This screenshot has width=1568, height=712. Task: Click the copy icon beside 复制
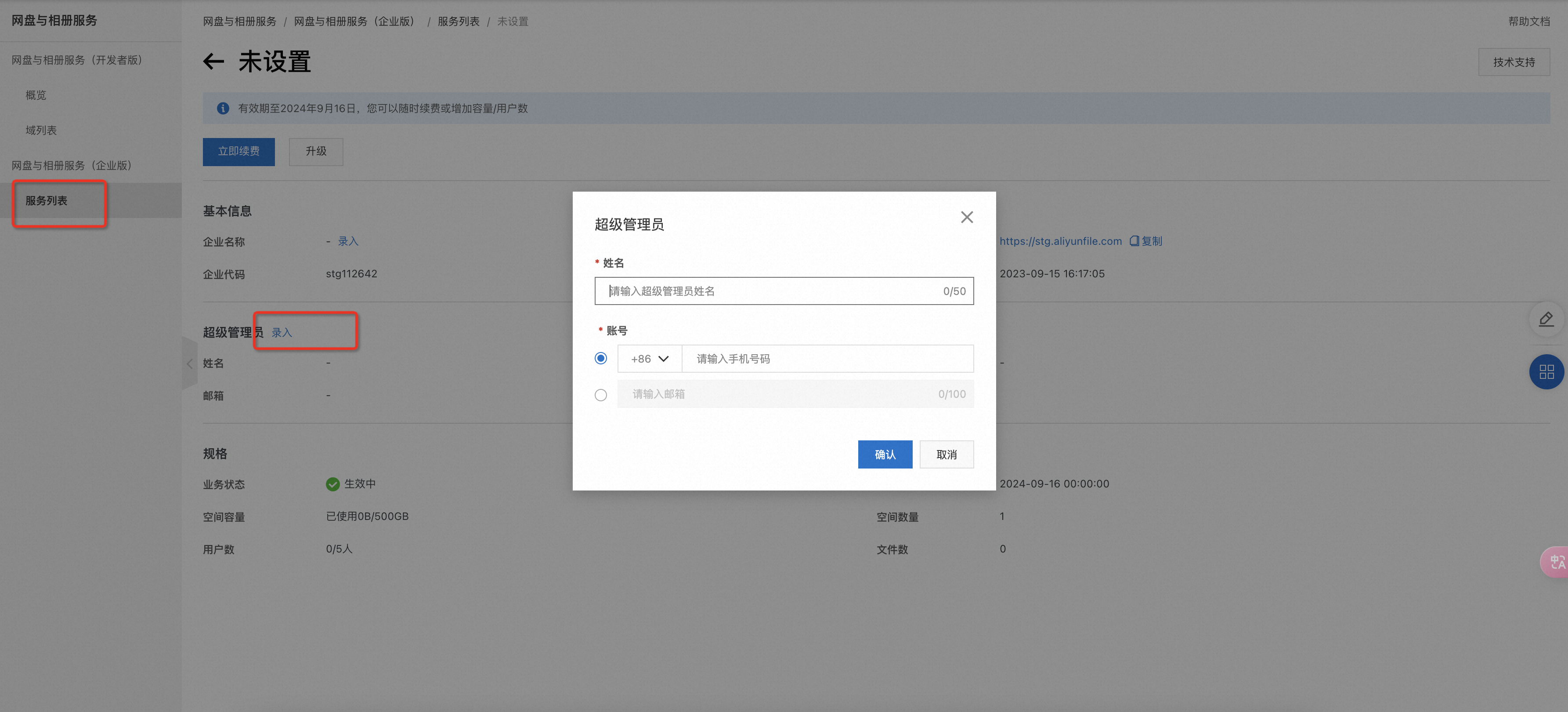pyautogui.click(x=1134, y=241)
